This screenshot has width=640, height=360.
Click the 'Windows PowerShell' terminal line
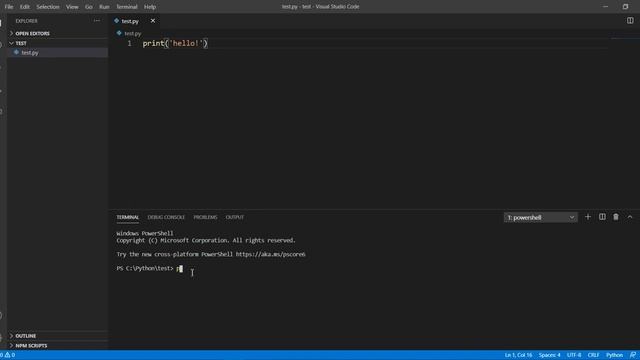[x=145, y=233]
